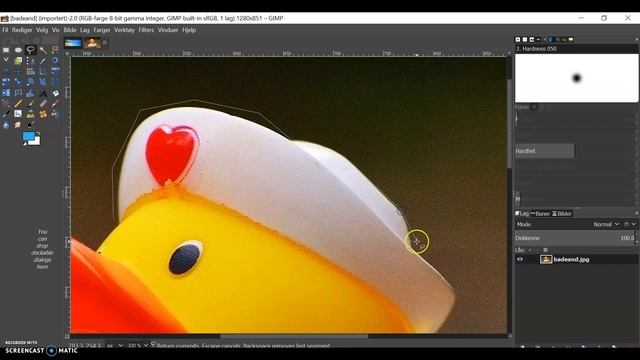Open the Verktøy menu

pyautogui.click(x=124, y=30)
